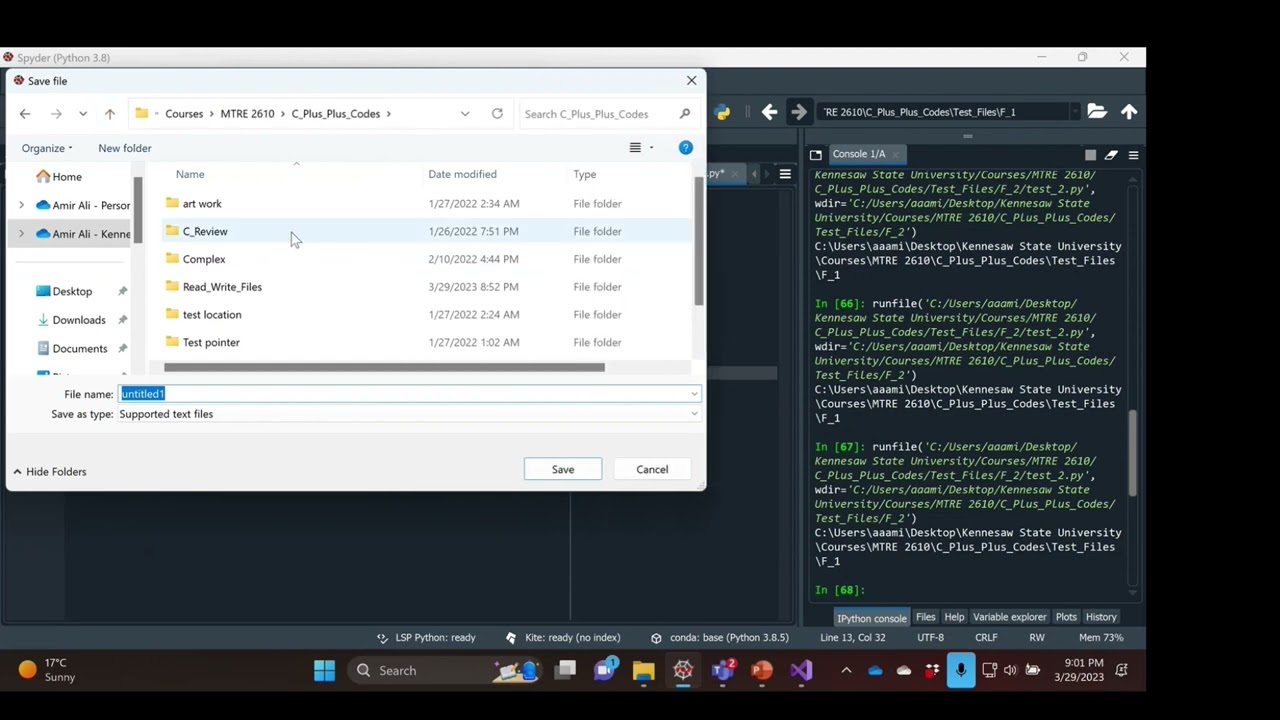Close the .py* editor tab
This screenshot has height=720, width=1280.
735,174
